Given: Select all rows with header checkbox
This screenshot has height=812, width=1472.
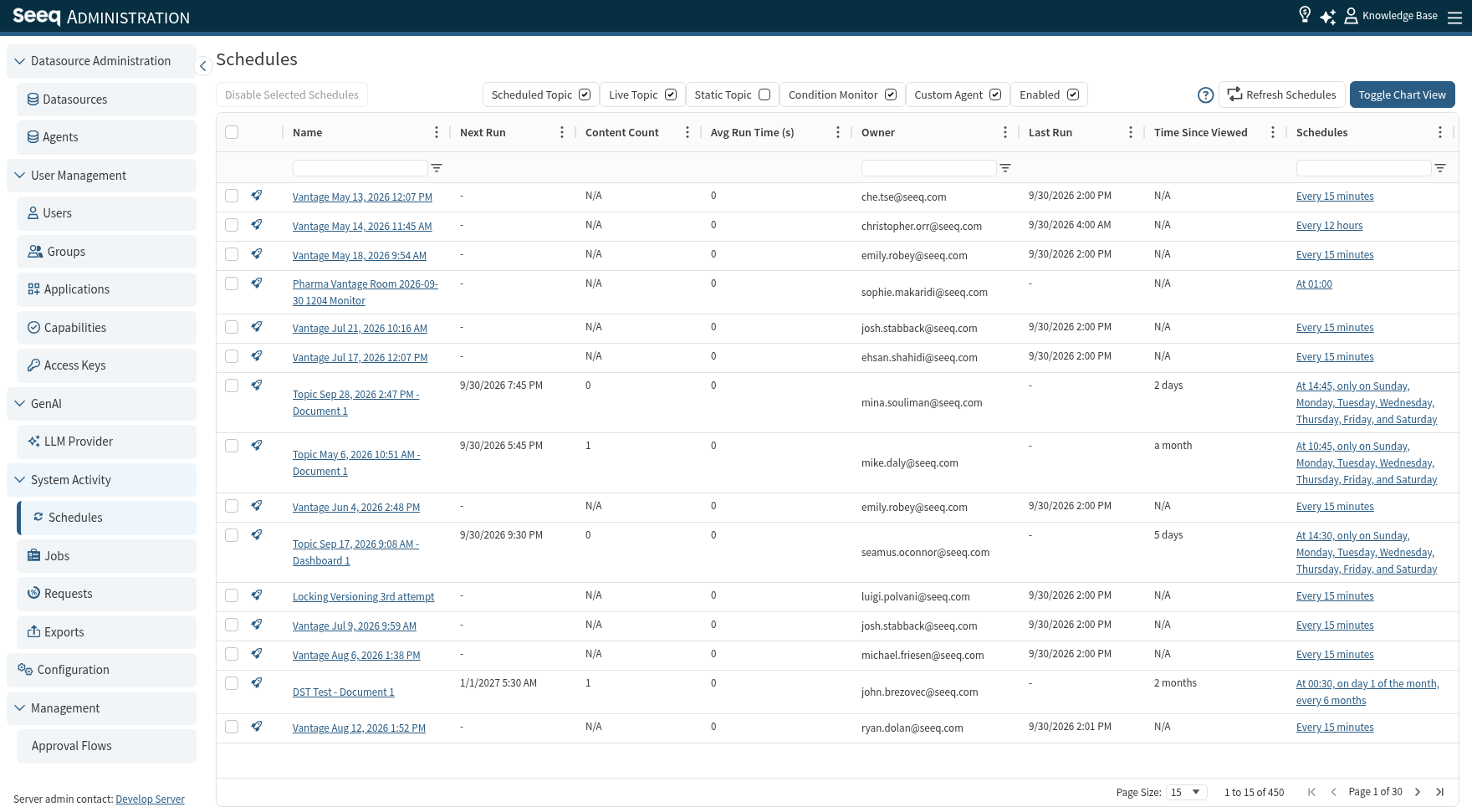Looking at the screenshot, I should (x=232, y=132).
